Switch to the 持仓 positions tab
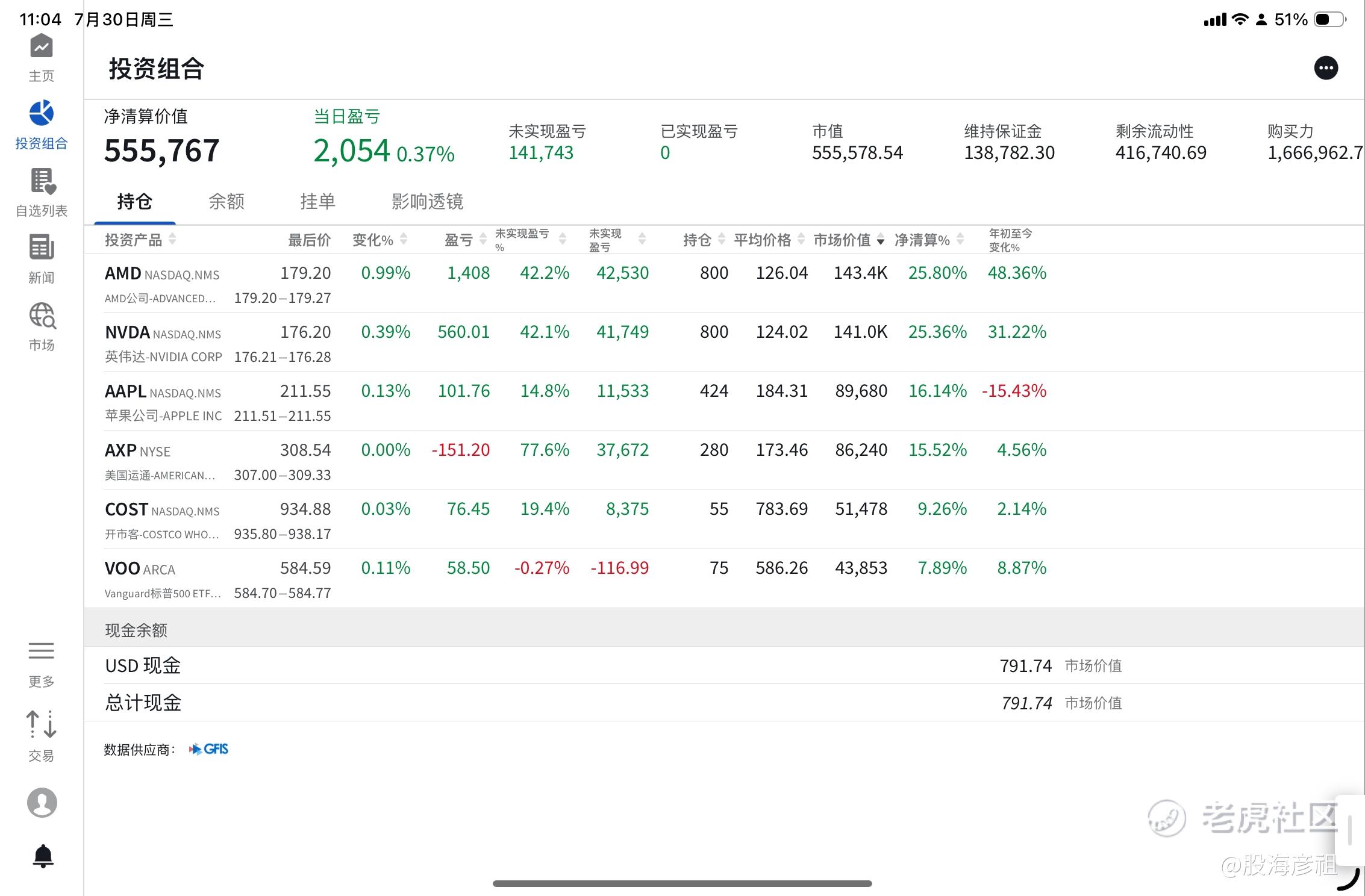This screenshot has width=1365, height=896. point(134,201)
